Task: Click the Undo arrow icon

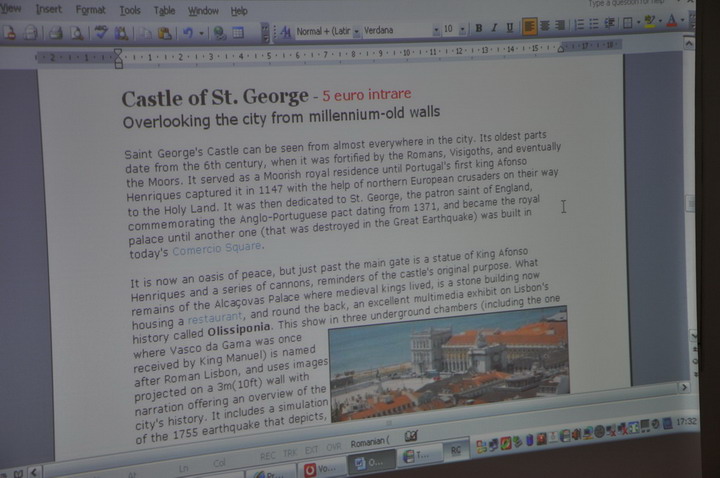Action: point(188,33)
